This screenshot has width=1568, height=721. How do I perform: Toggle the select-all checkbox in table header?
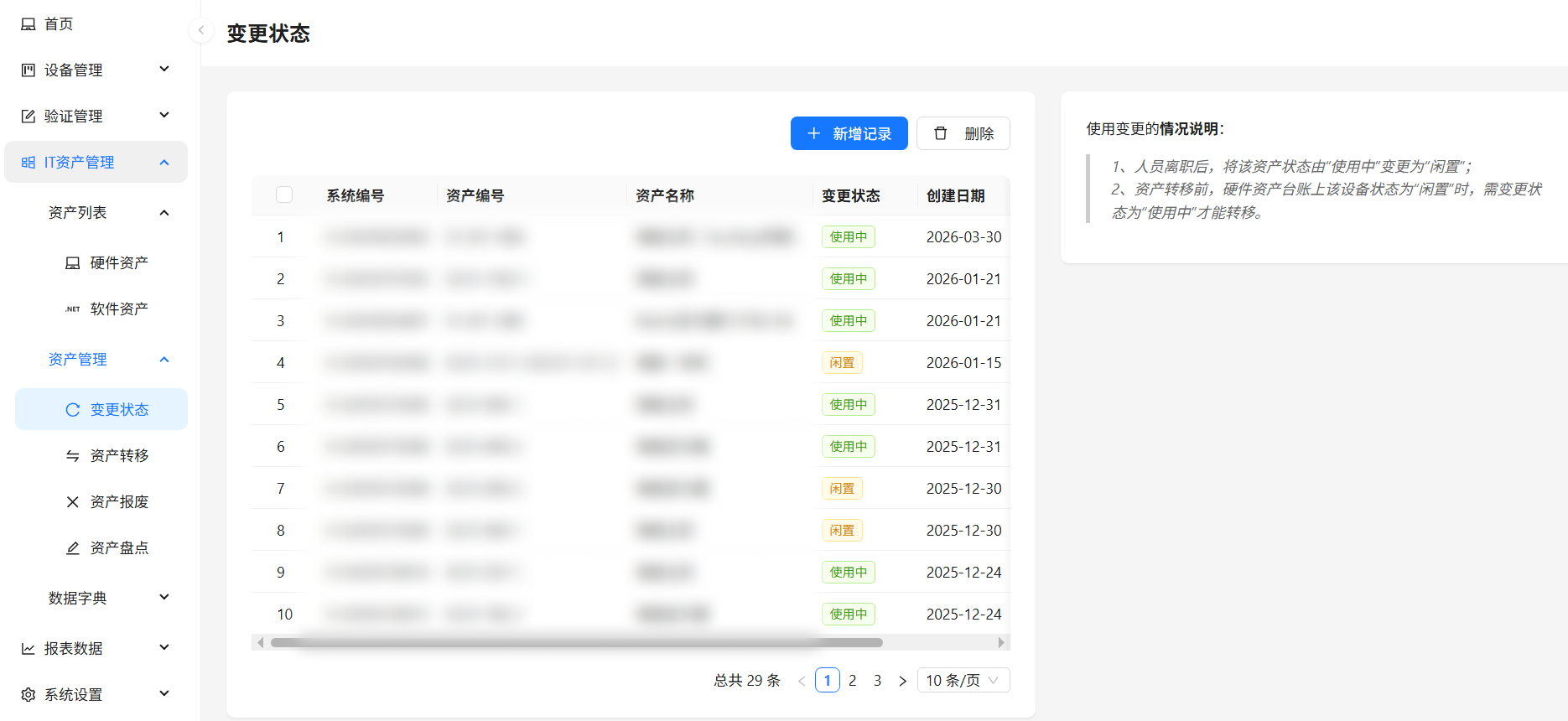tap(284, 195)
